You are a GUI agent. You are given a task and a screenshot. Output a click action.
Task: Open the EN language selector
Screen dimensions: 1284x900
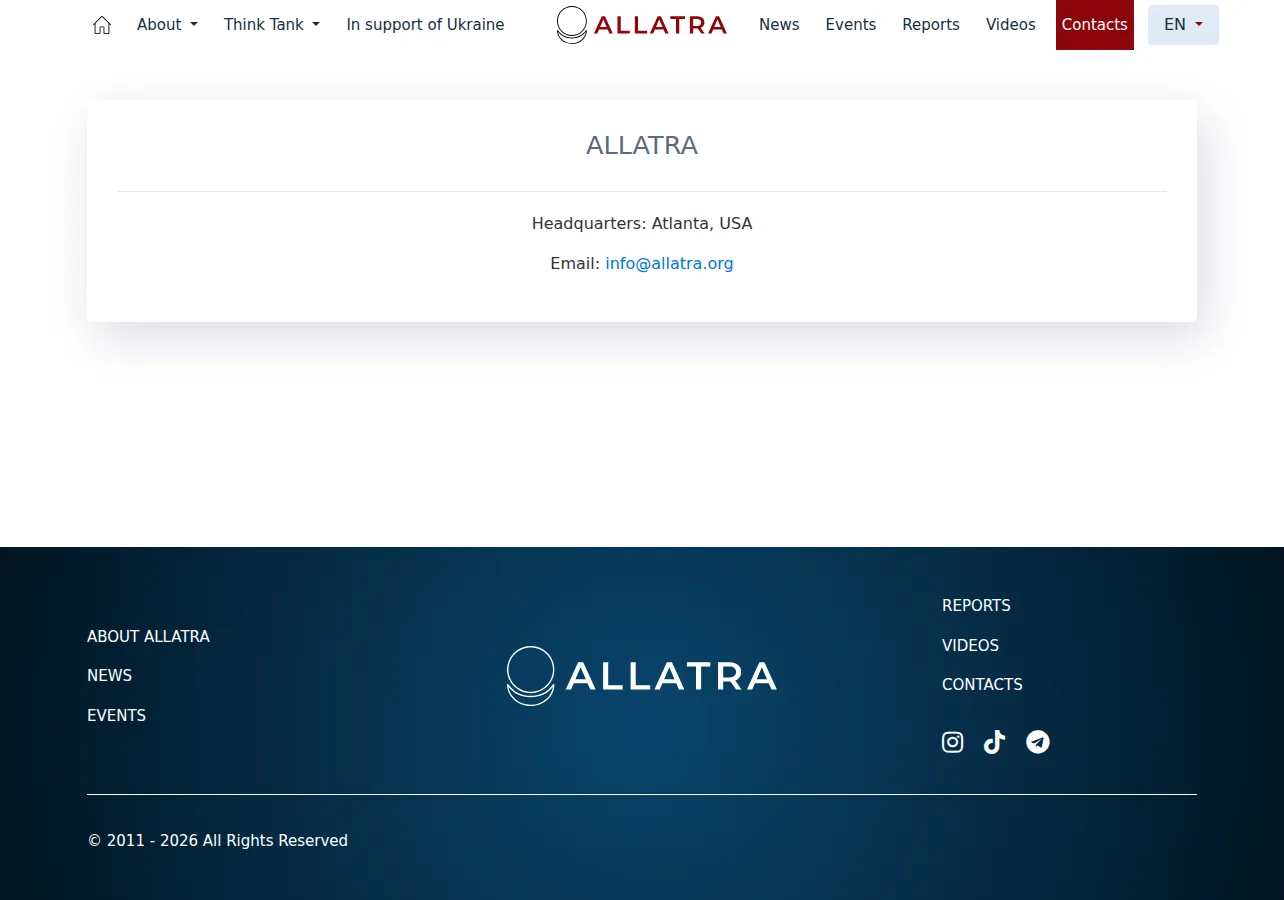(x=1183, y=25)
